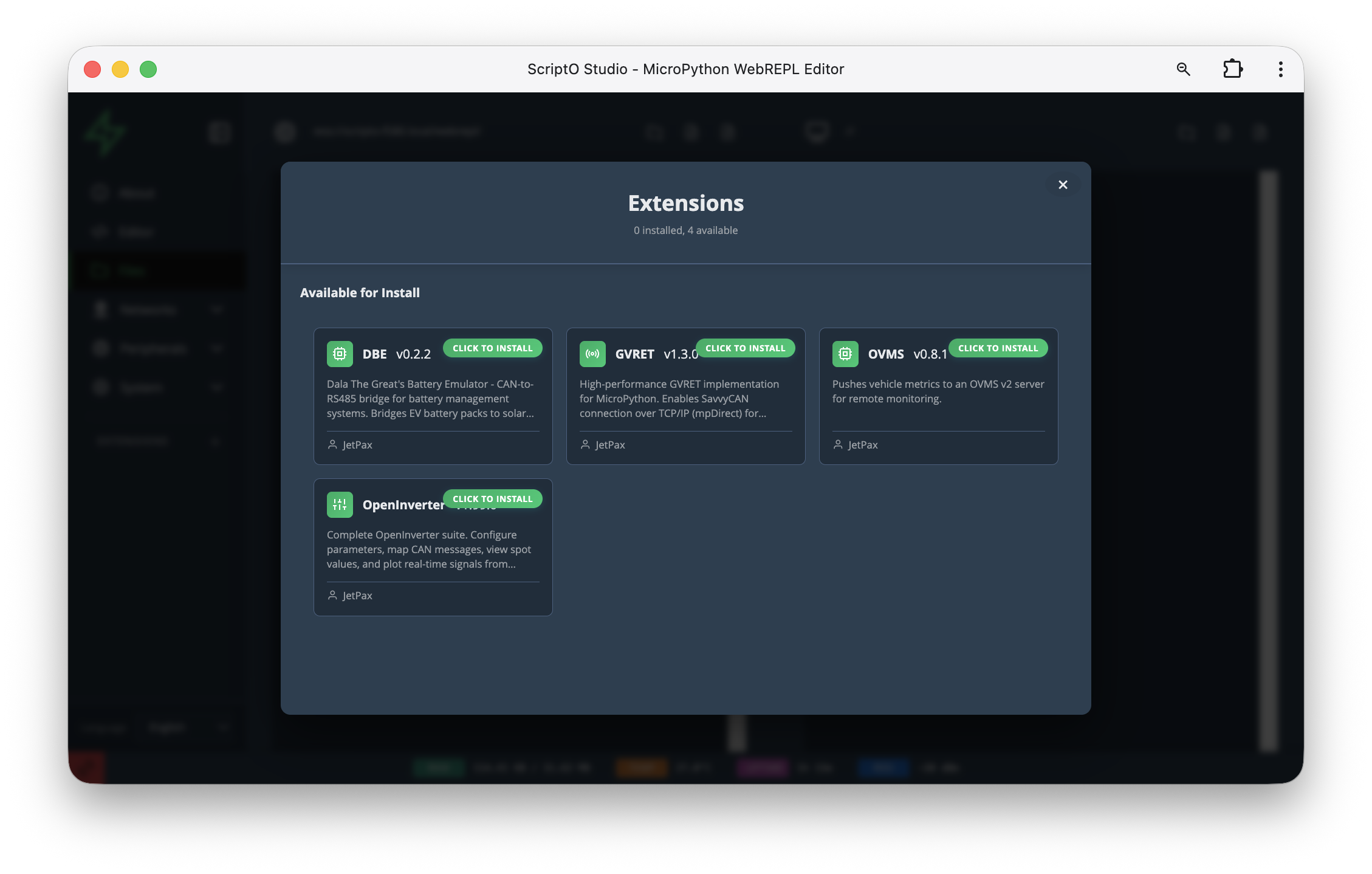Install the DBE extension
1372x874 pixels.
tap(492, 348)
